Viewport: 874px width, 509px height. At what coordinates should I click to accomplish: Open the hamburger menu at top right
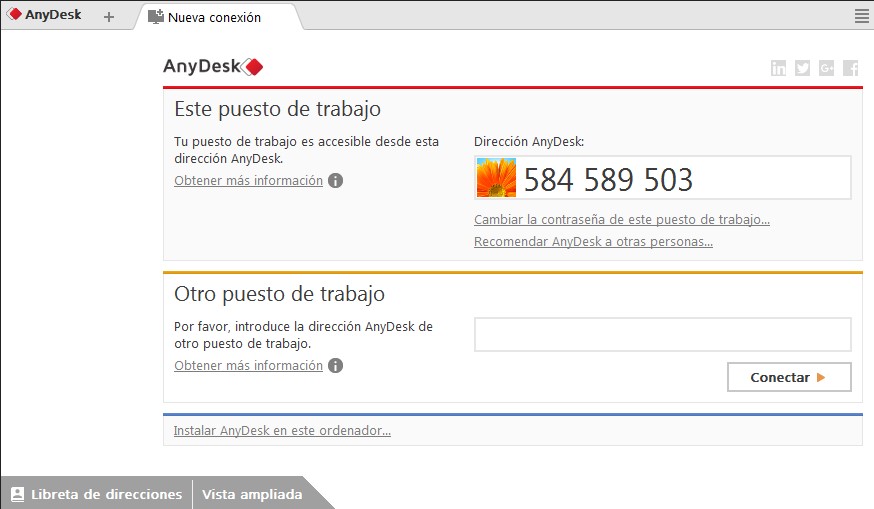click(x=862, y=16)
